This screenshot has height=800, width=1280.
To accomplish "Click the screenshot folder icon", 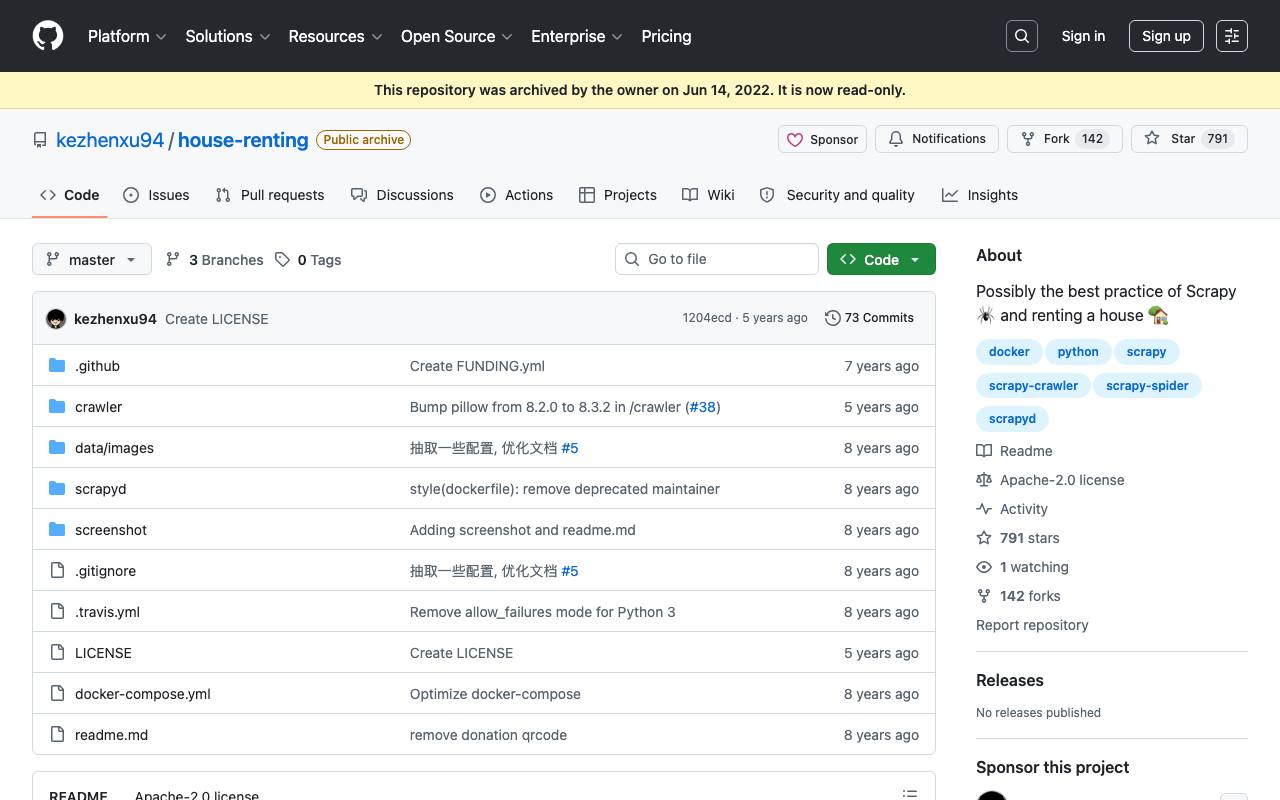I will pyautogui.click(x=57, y=530).
